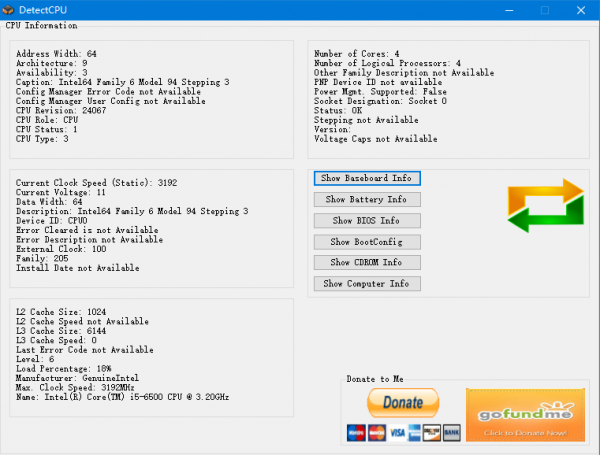Viewport: 600px width, 455px height.
Task: Click 'Error Cleared is not Available'
Action: click(87, 230)
